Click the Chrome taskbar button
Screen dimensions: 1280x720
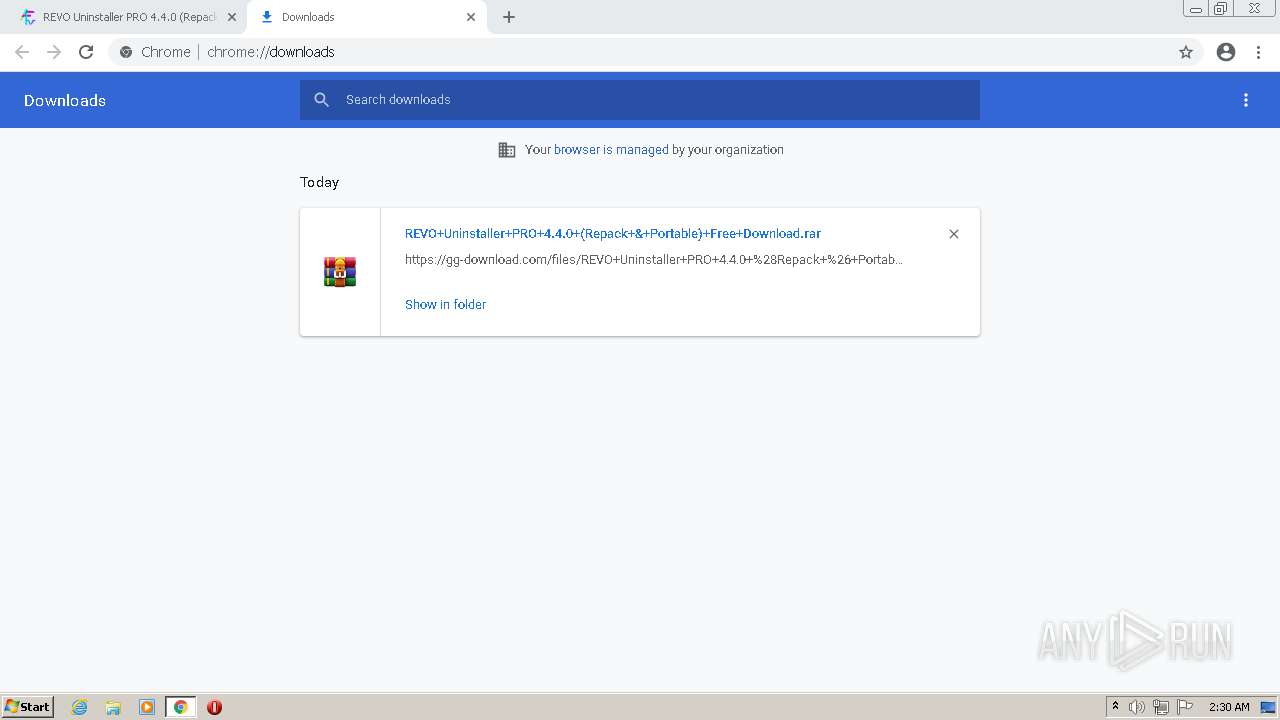(180, 707)
